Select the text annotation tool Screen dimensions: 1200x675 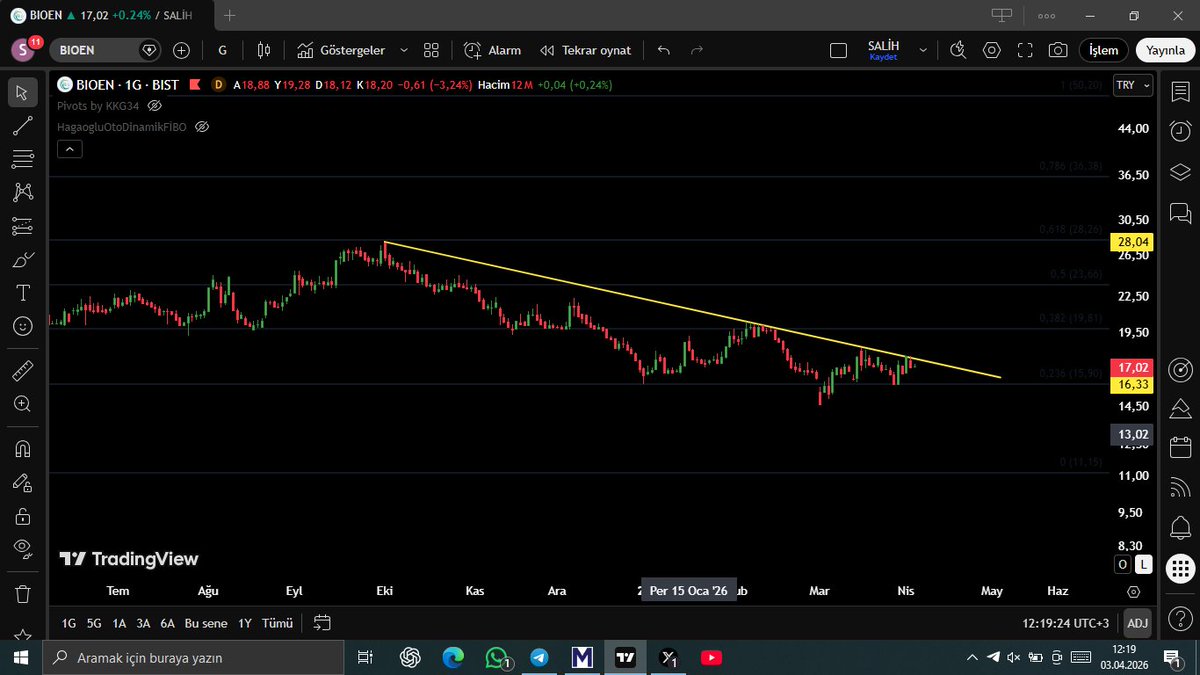tap(22, 293)
